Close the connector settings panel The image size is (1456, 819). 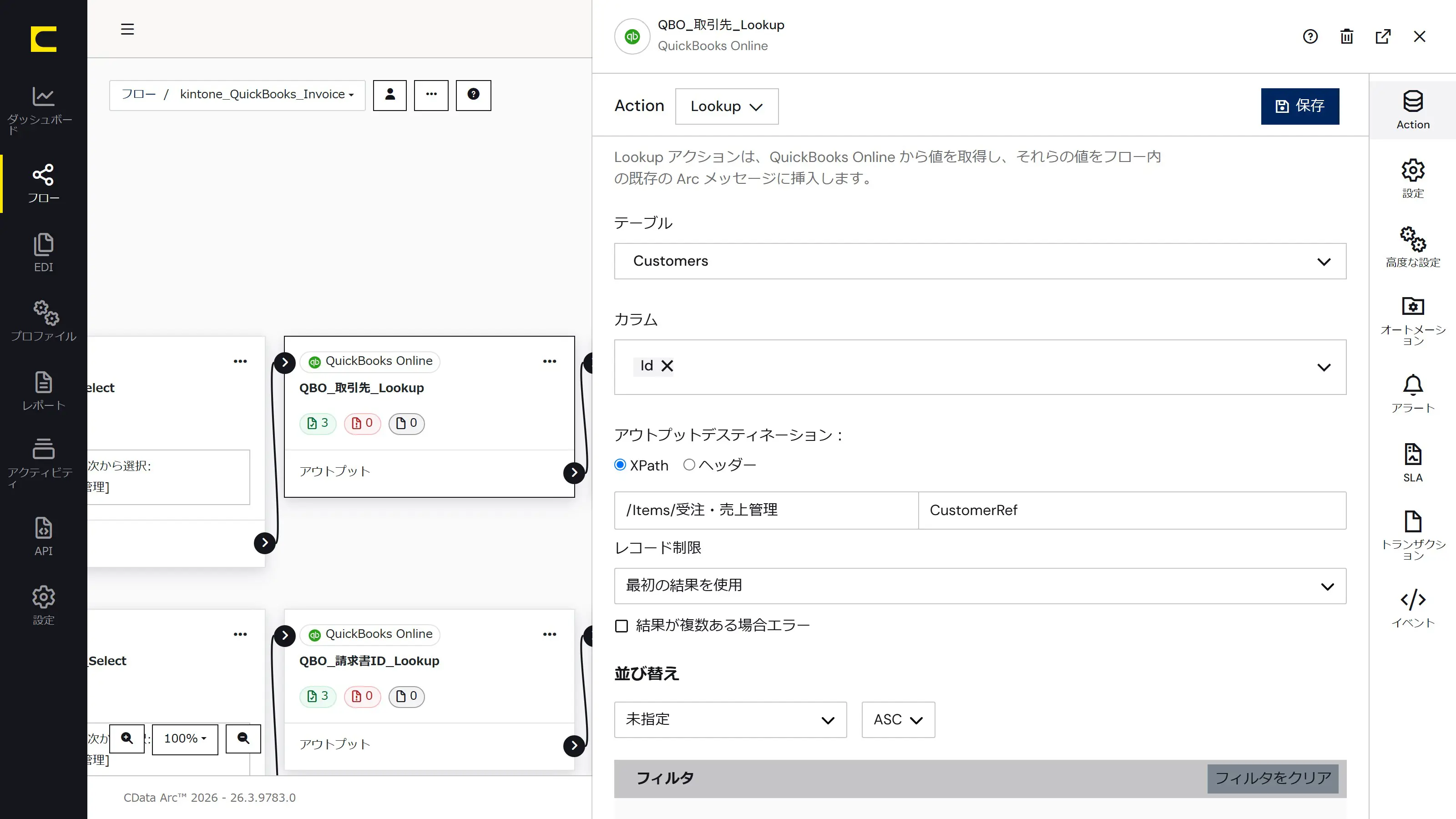point(1420,37)
